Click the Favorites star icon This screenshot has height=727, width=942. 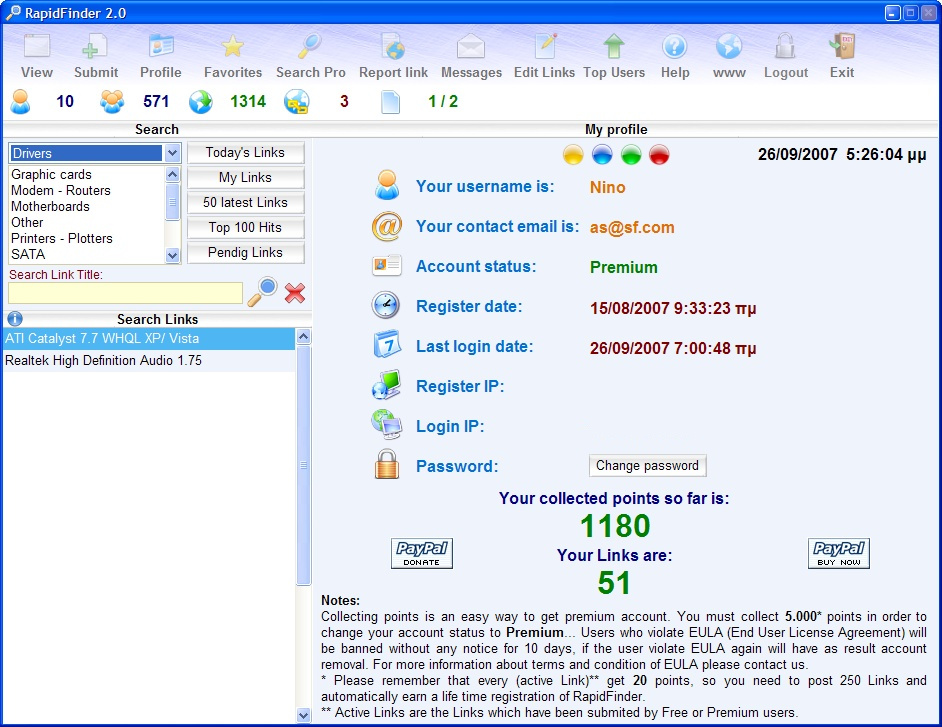point(232,48)
